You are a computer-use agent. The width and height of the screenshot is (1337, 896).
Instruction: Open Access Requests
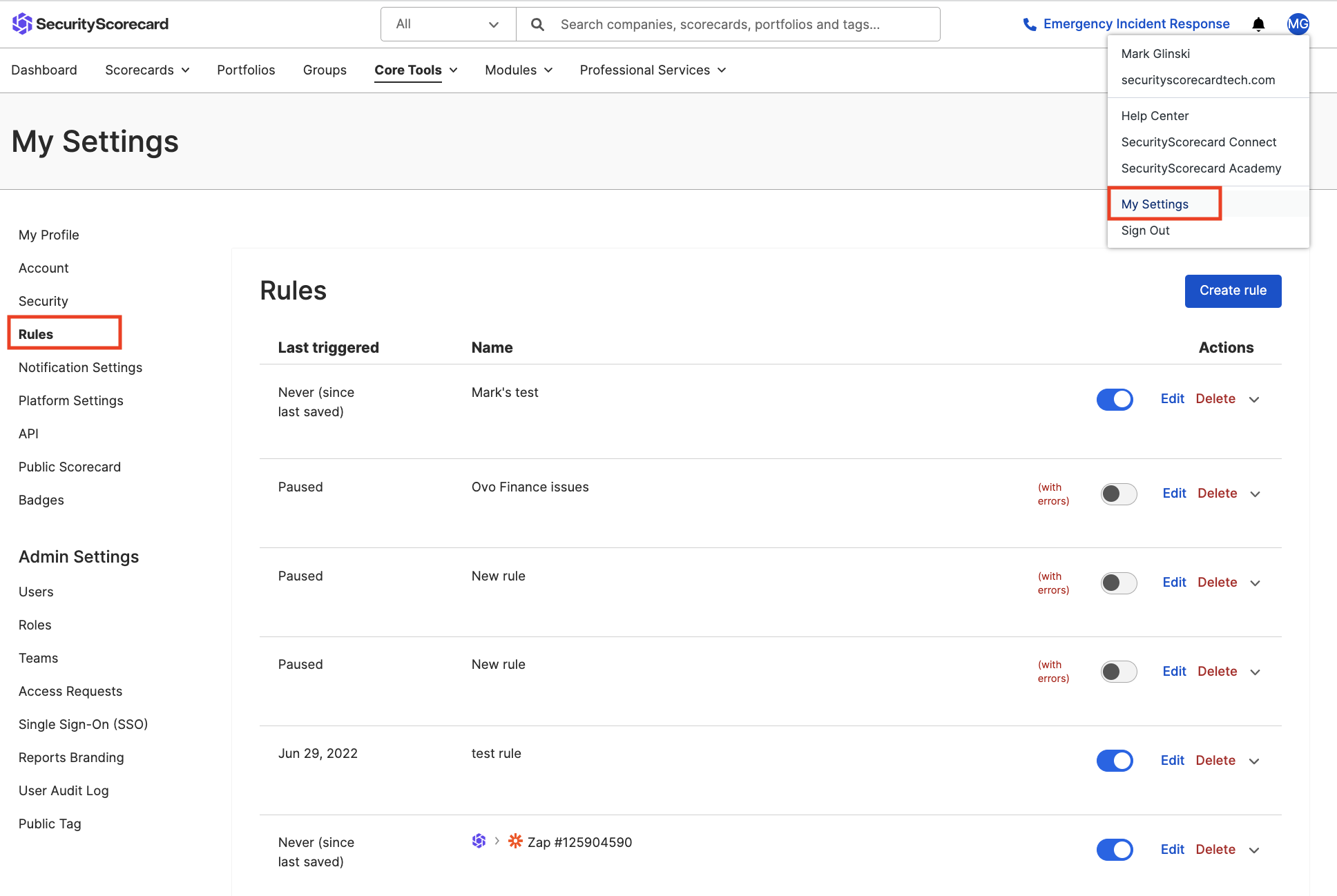(x=70, y=691)
